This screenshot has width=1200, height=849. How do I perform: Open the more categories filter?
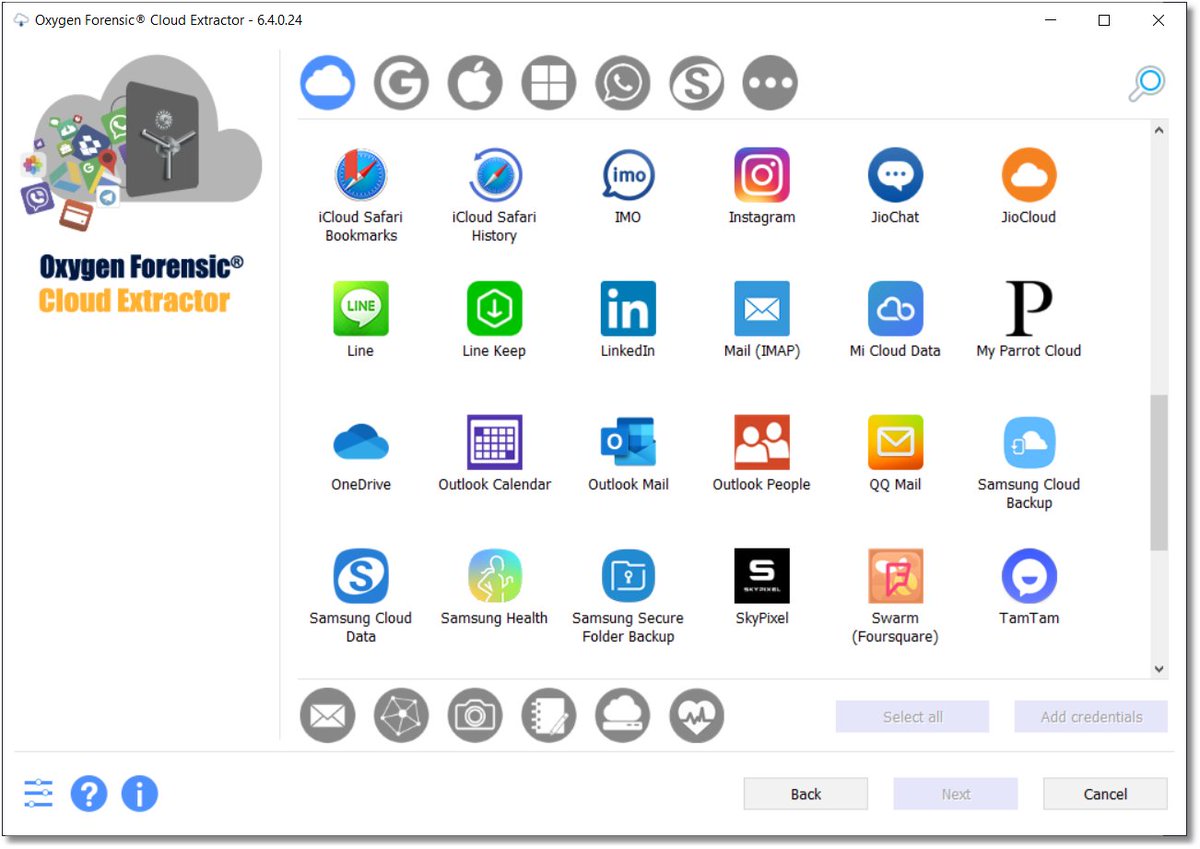pos(770,82)
